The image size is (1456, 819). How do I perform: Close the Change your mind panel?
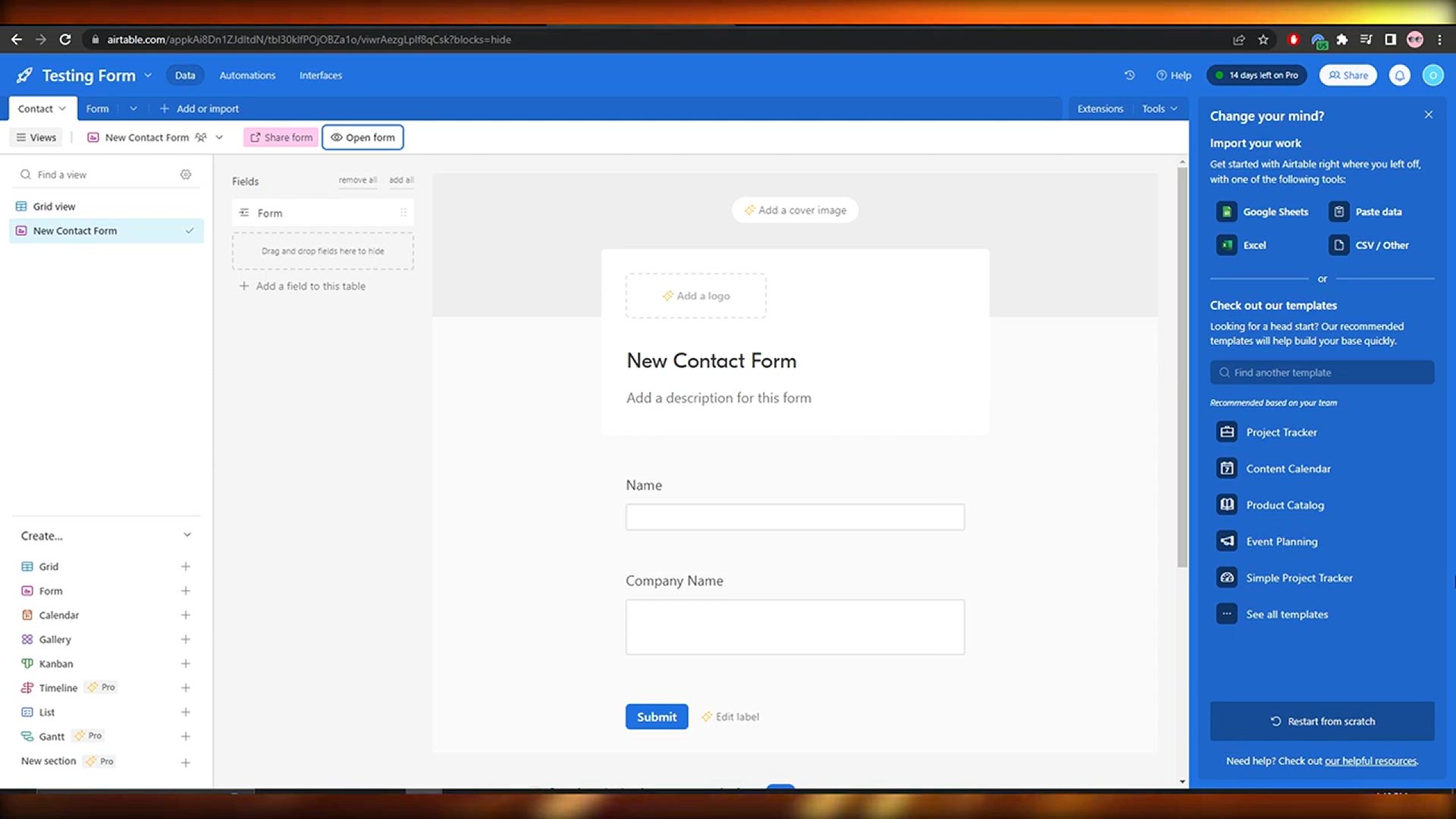(x=1429, y=115)
